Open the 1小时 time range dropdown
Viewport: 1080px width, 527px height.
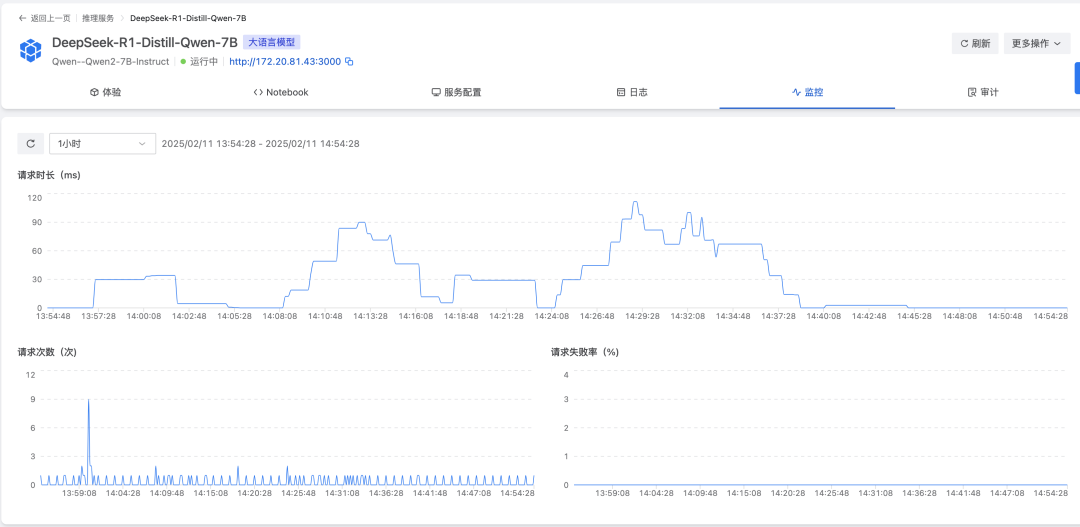tap(103, 143)
